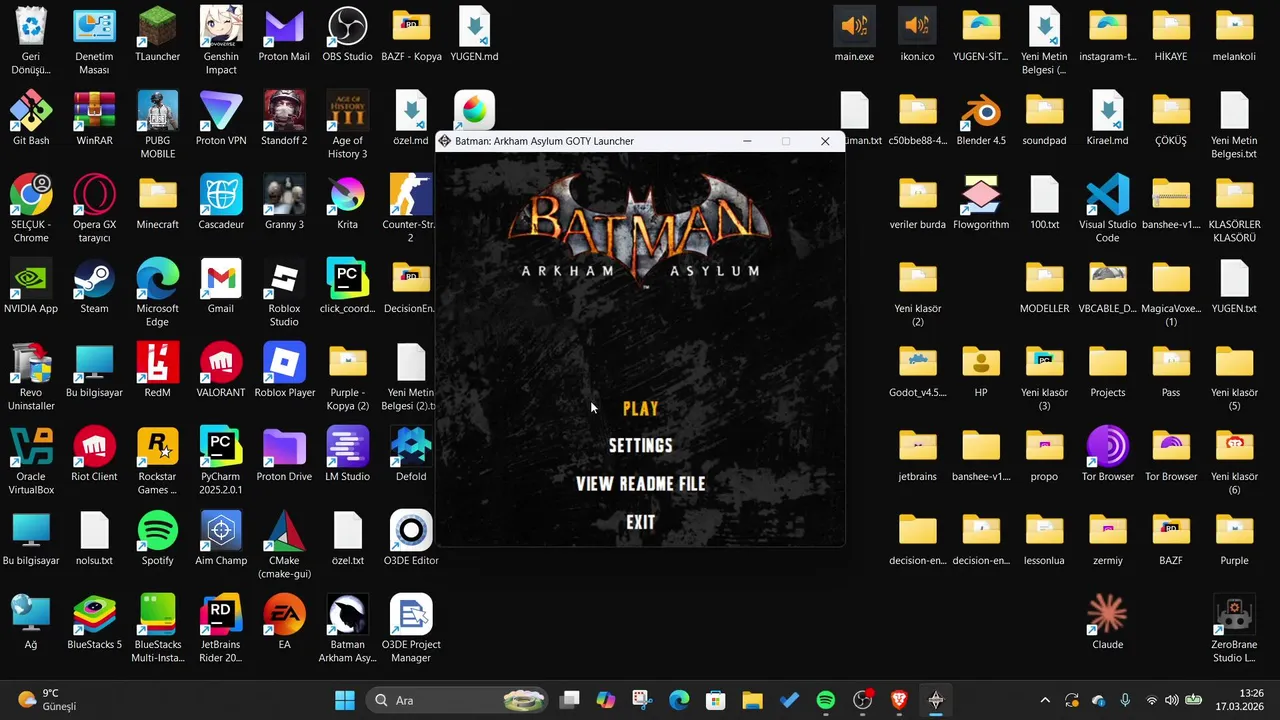Select the O3DE Editor desktop icon
Image resolution: width=1280 pixels, height=720 pixels.
(411, 539)
